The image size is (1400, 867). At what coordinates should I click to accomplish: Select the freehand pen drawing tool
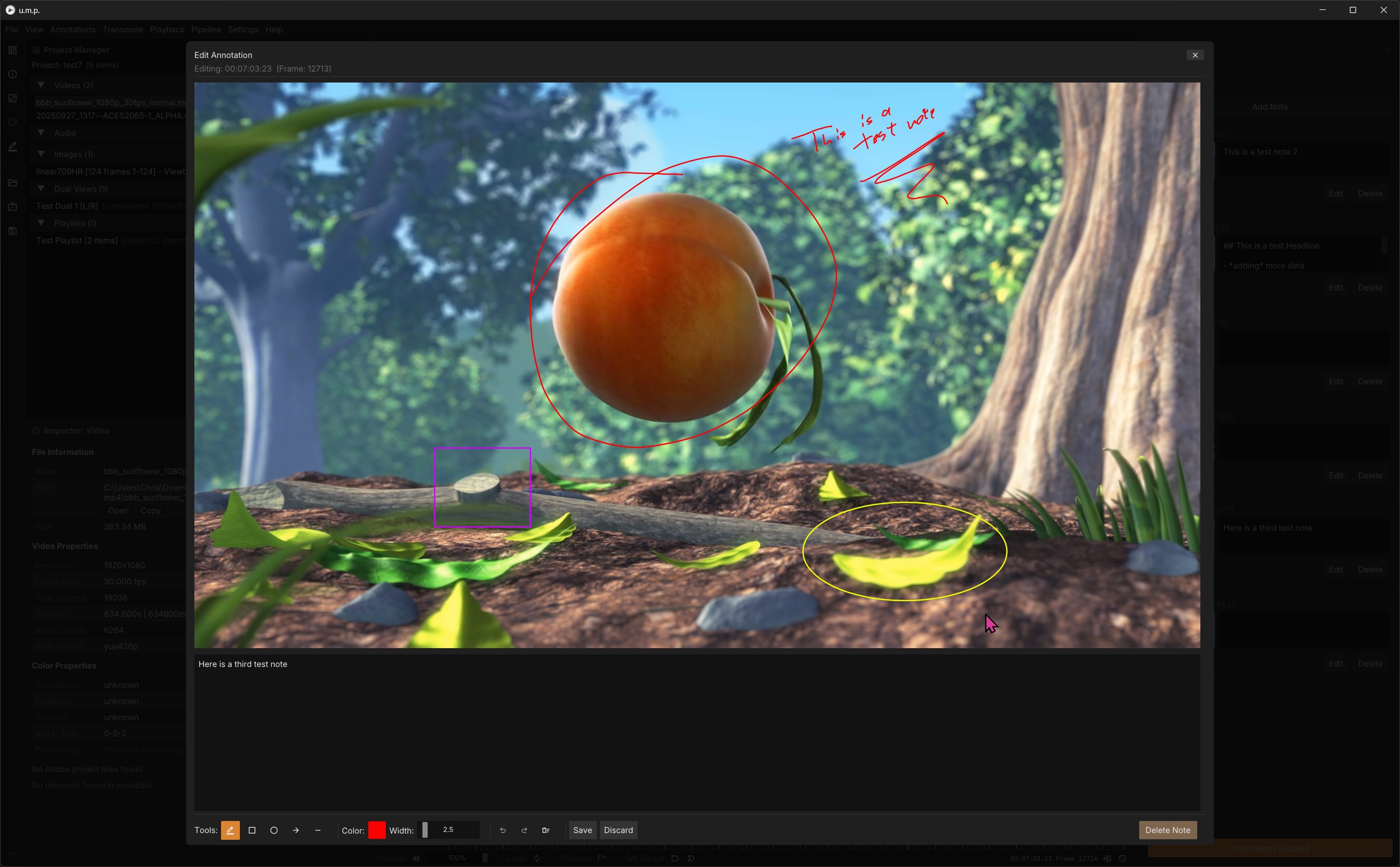tap(230, 830)
